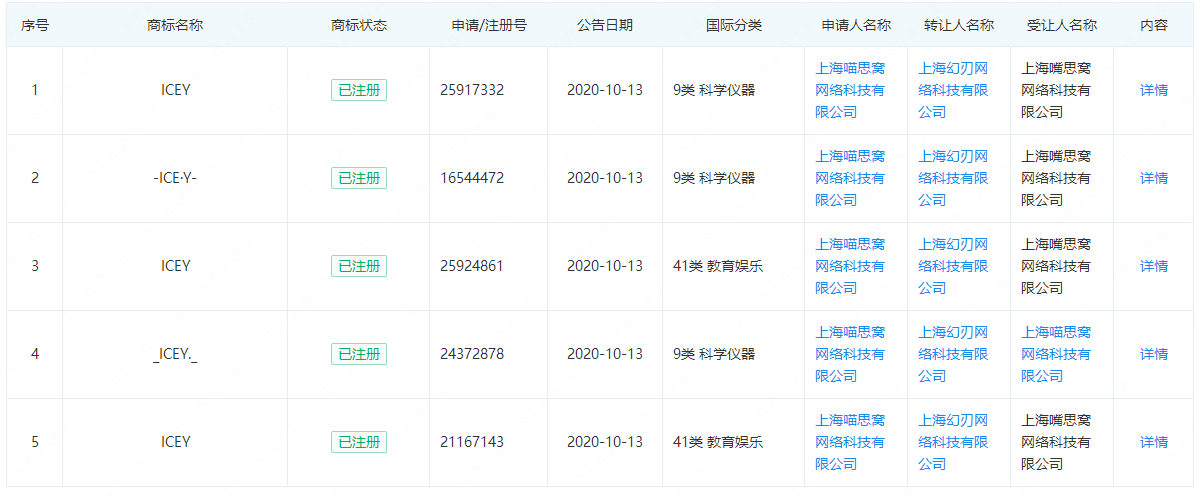Click the 国际分类 column header
Viewport: 1197px width, 497px height.
point(734,25)
